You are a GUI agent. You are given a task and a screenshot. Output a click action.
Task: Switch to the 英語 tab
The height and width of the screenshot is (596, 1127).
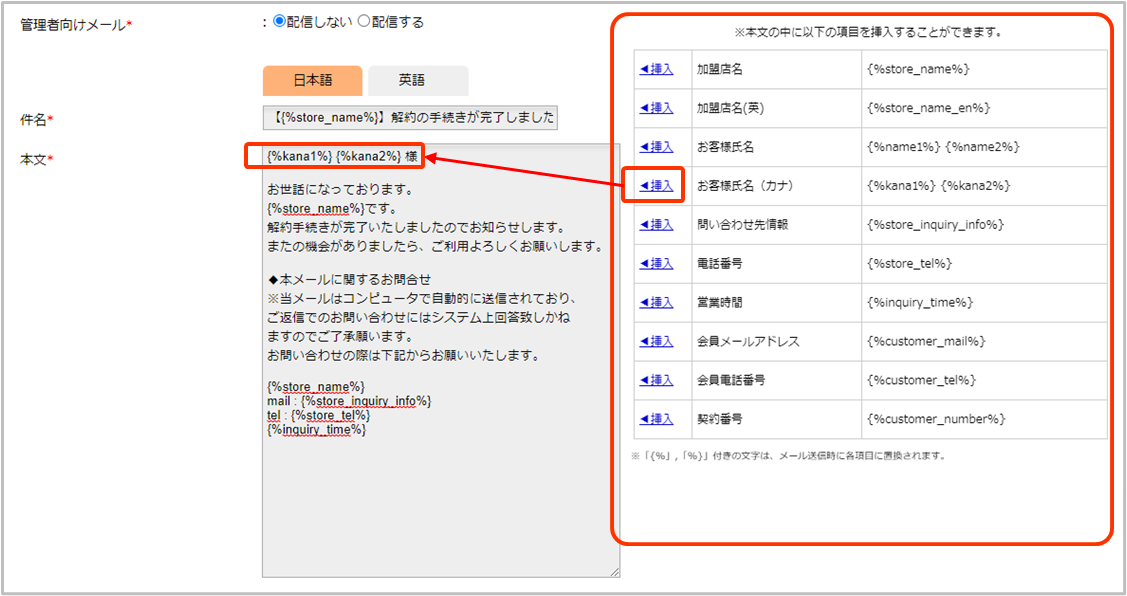(x=417, y=81)
